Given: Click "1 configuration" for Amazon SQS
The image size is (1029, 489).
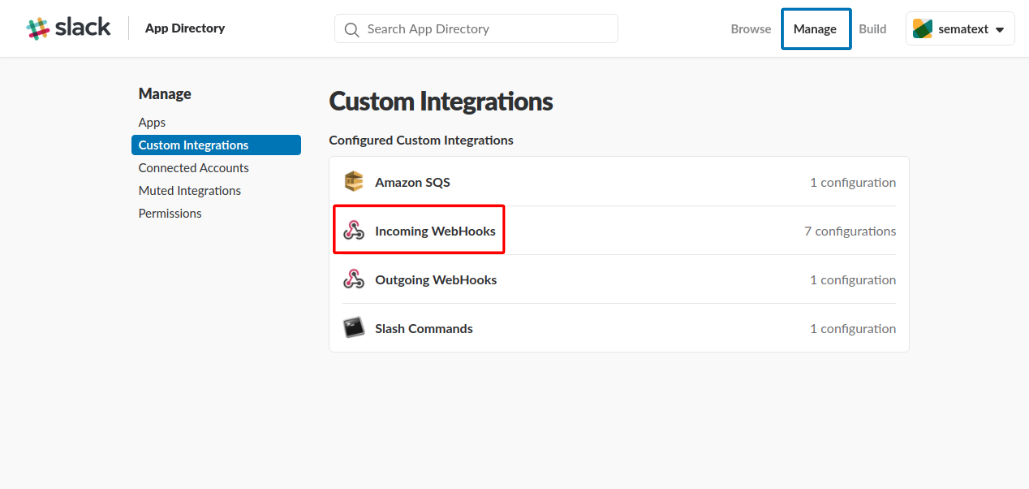Looking at the screenshot, I should tap(852, 182).
